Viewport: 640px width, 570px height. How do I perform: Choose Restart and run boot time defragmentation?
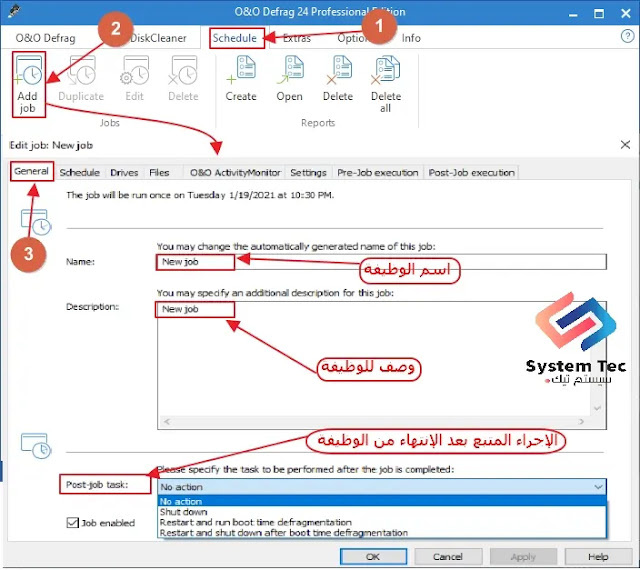point(382,522)
